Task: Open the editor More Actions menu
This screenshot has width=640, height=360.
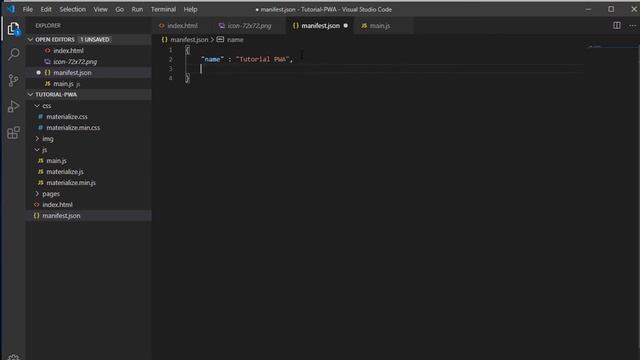Action: 632,25
